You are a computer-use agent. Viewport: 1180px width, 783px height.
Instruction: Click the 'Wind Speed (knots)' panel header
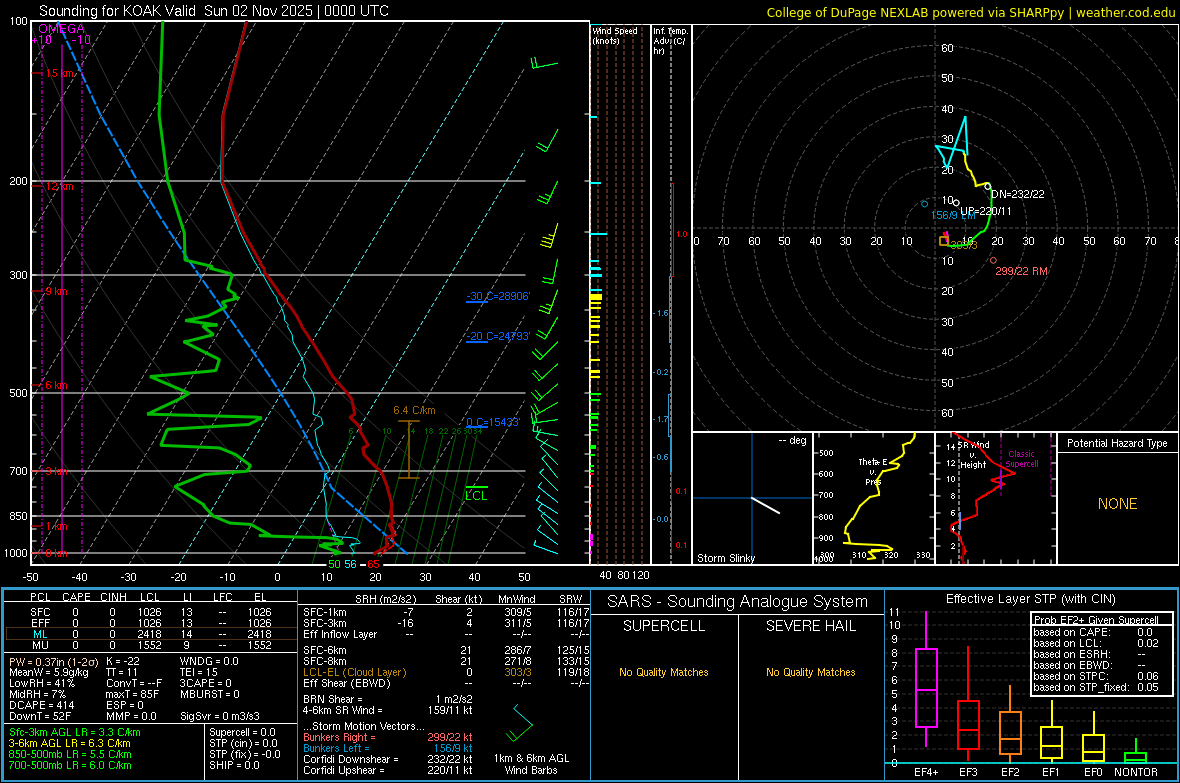click(615, 36)
